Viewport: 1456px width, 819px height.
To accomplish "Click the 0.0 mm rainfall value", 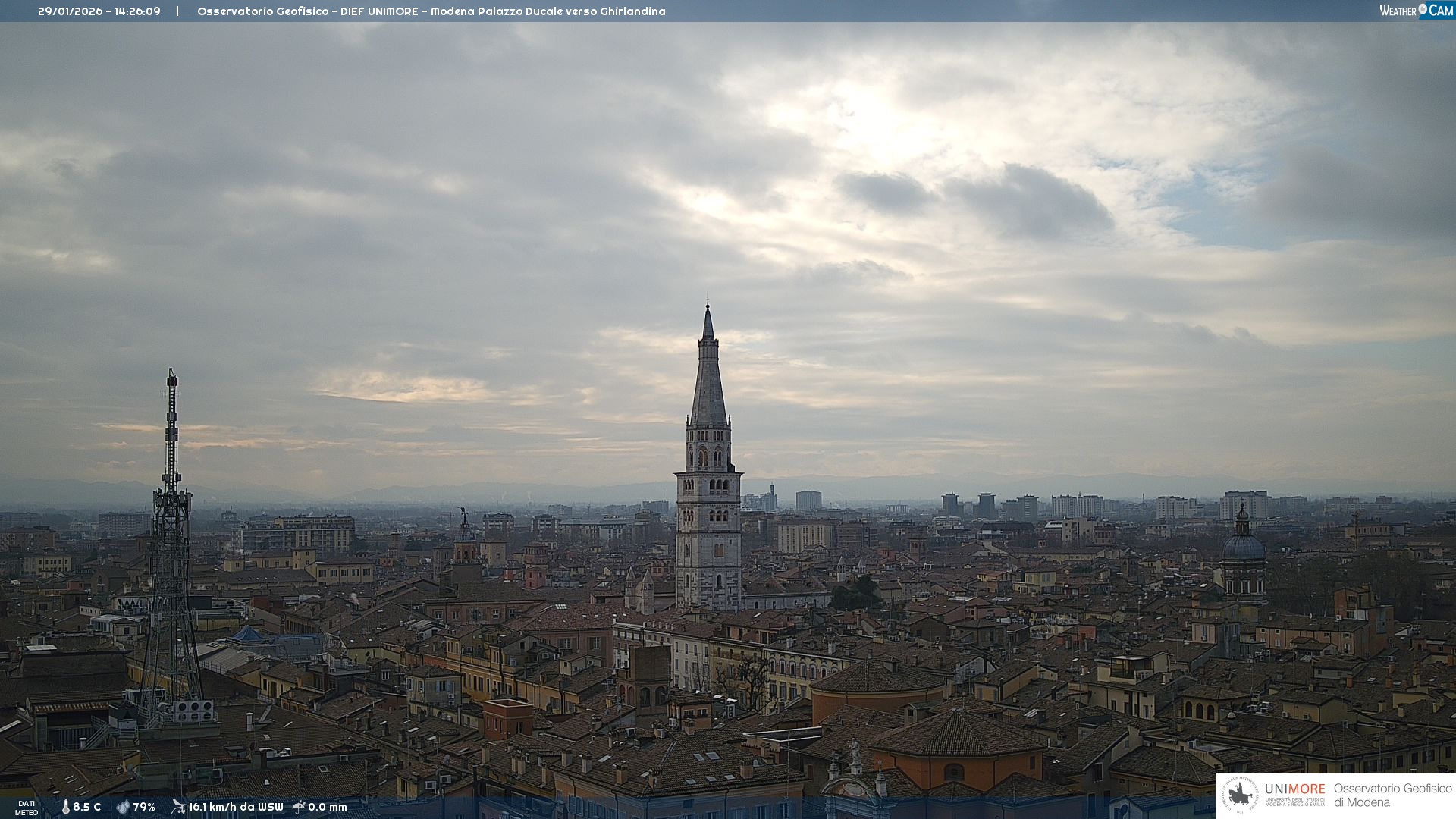I will (328, 807).
